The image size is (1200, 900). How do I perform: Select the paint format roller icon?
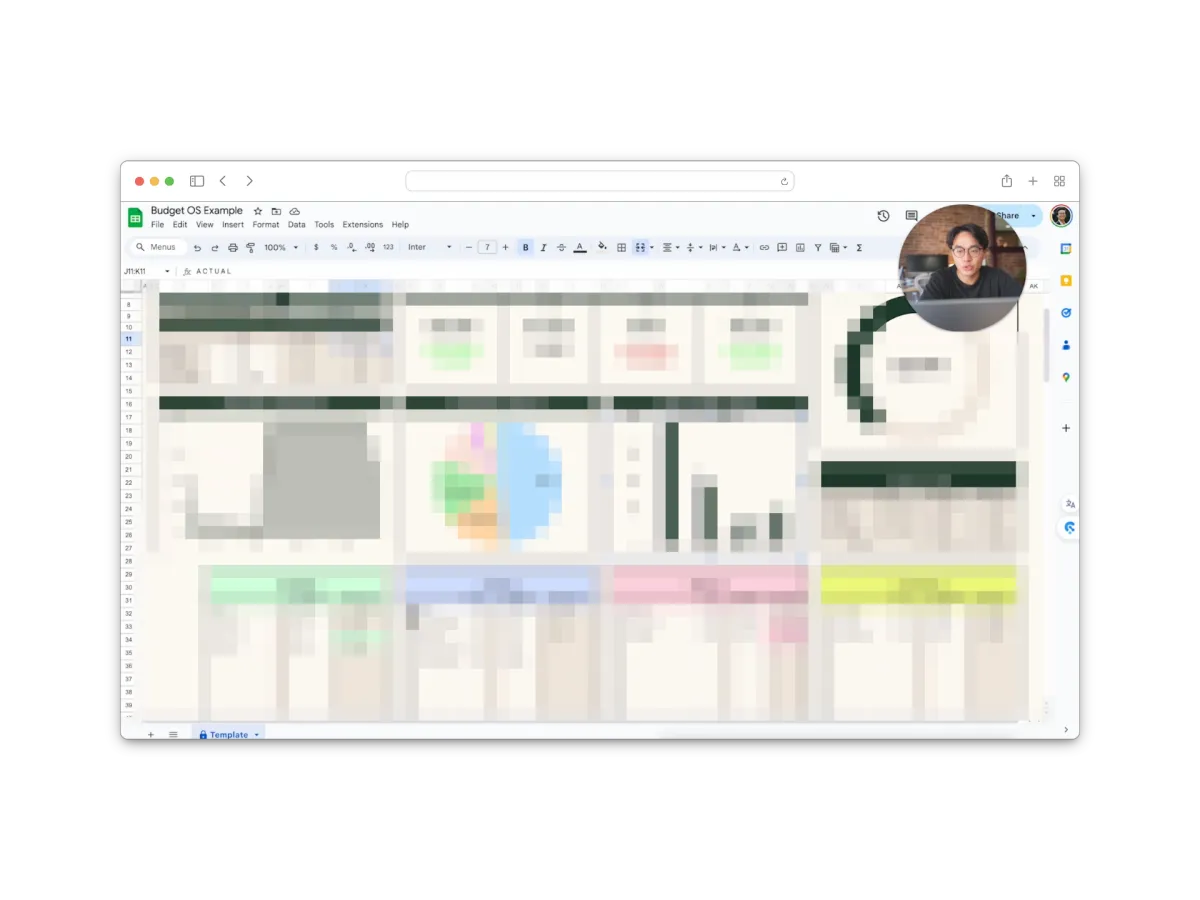point(251,248)
